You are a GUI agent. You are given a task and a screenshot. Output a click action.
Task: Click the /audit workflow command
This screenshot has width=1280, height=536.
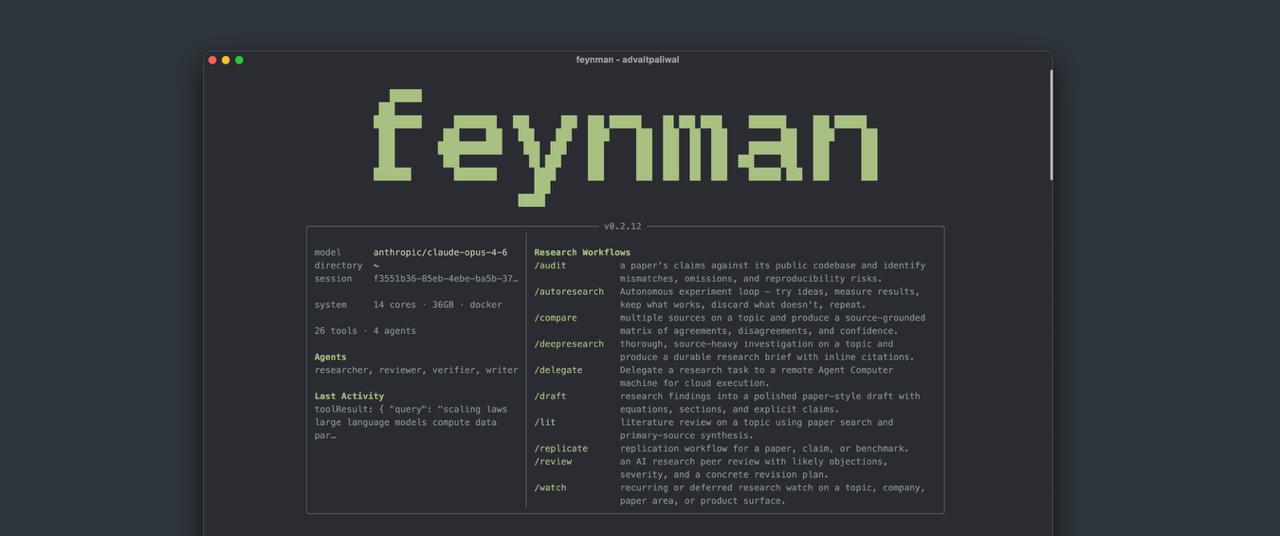[x=550, y=266]
